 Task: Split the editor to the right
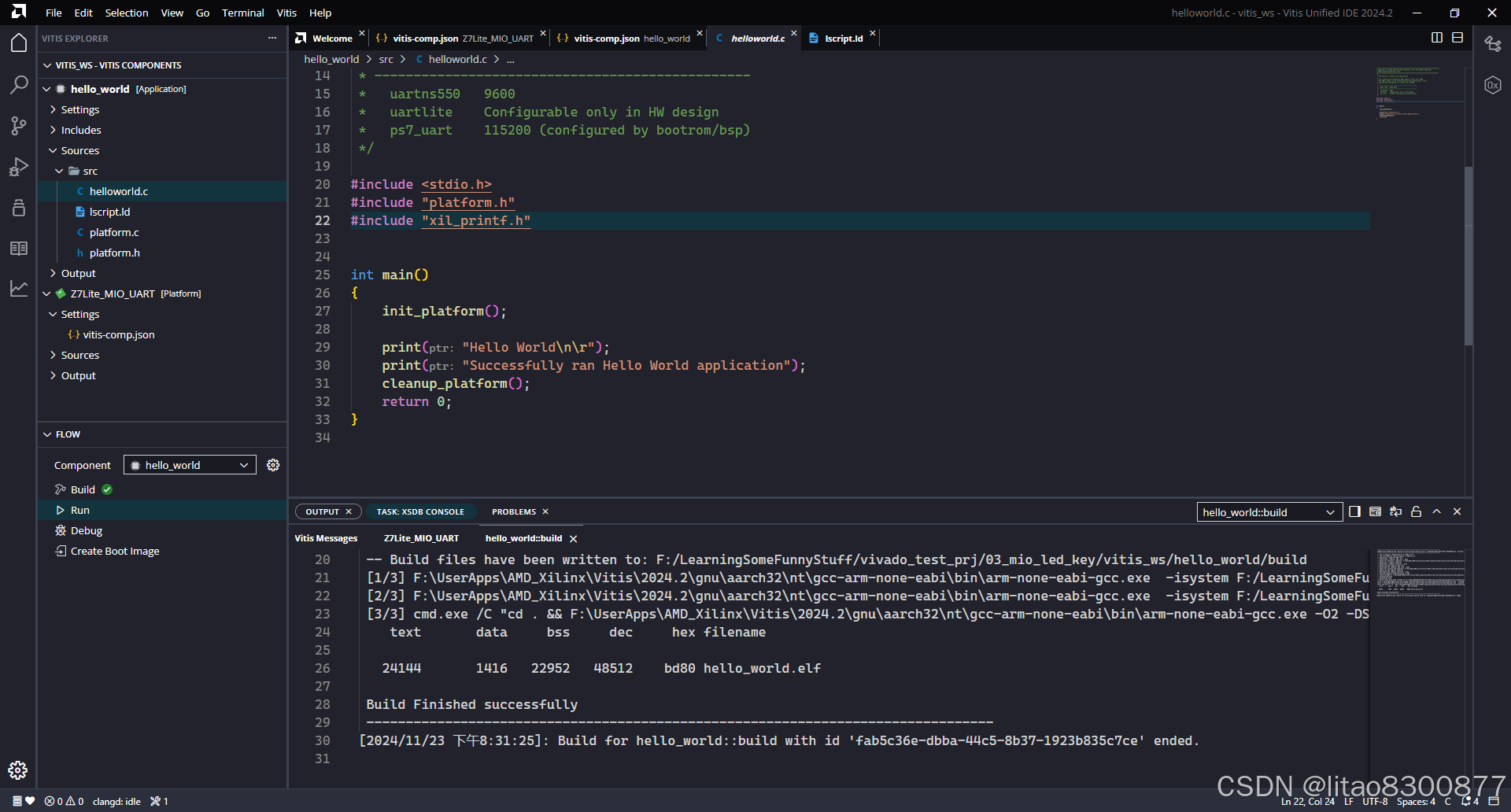coord(1437,38)
